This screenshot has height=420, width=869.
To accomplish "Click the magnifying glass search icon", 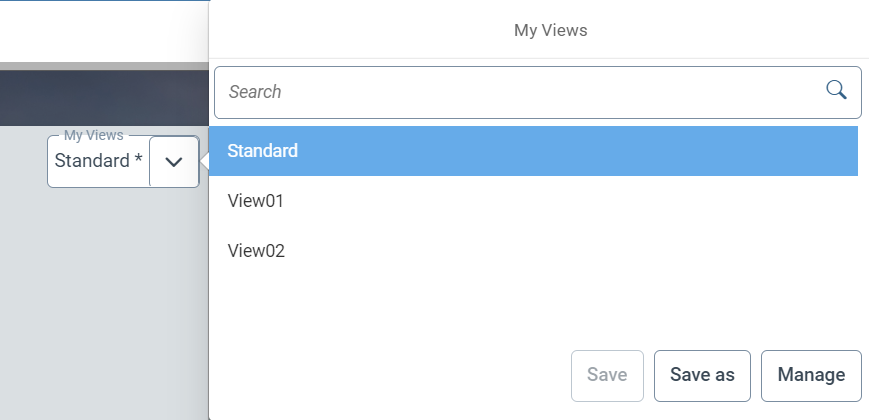I will (836, 91).
